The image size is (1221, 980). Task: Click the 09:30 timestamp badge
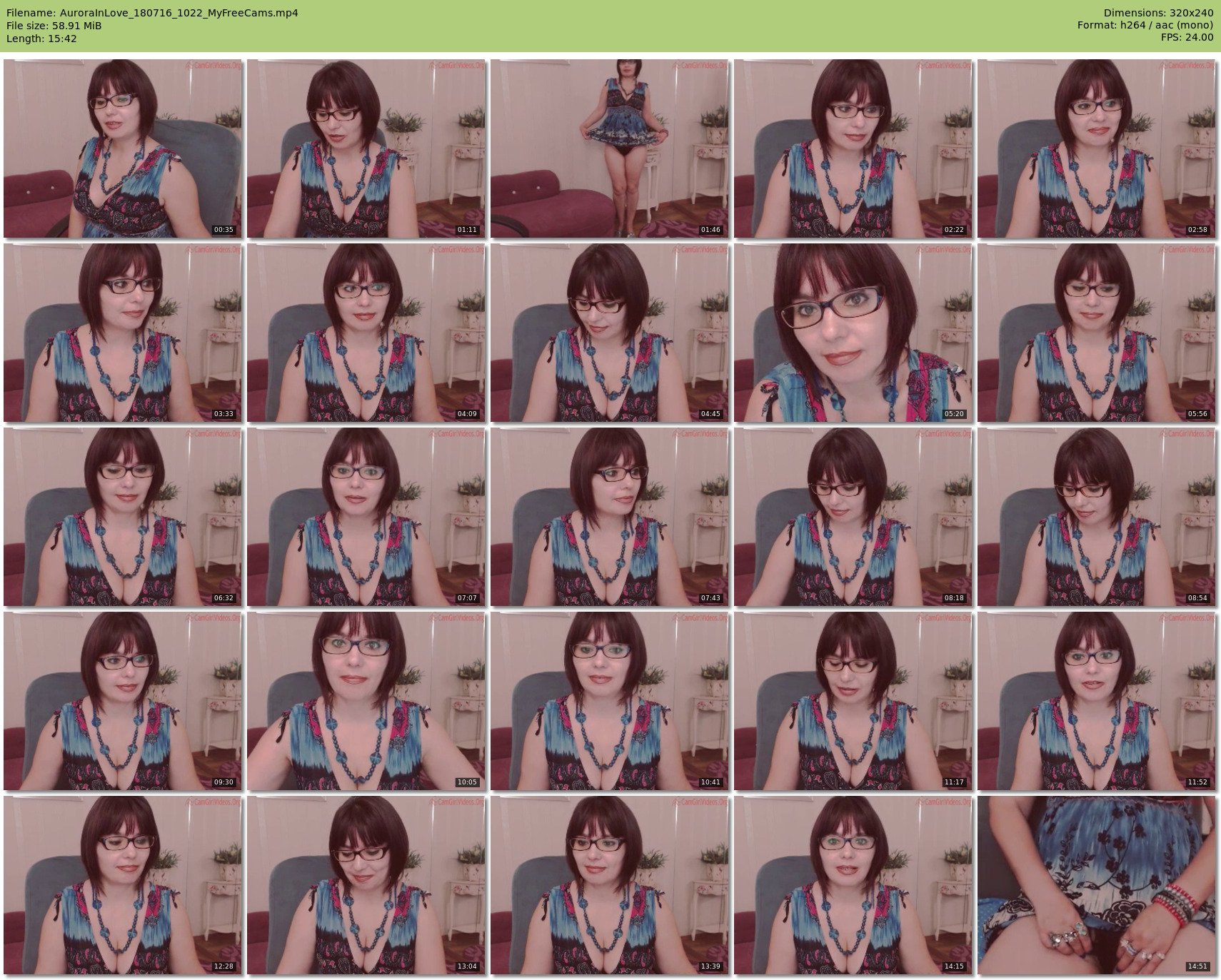[223, 782]
